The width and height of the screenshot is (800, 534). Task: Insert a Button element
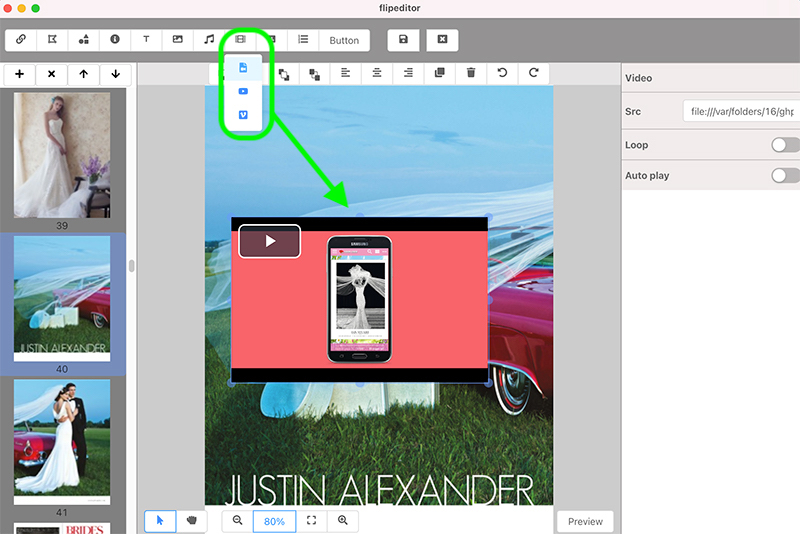tap(344, 40)
